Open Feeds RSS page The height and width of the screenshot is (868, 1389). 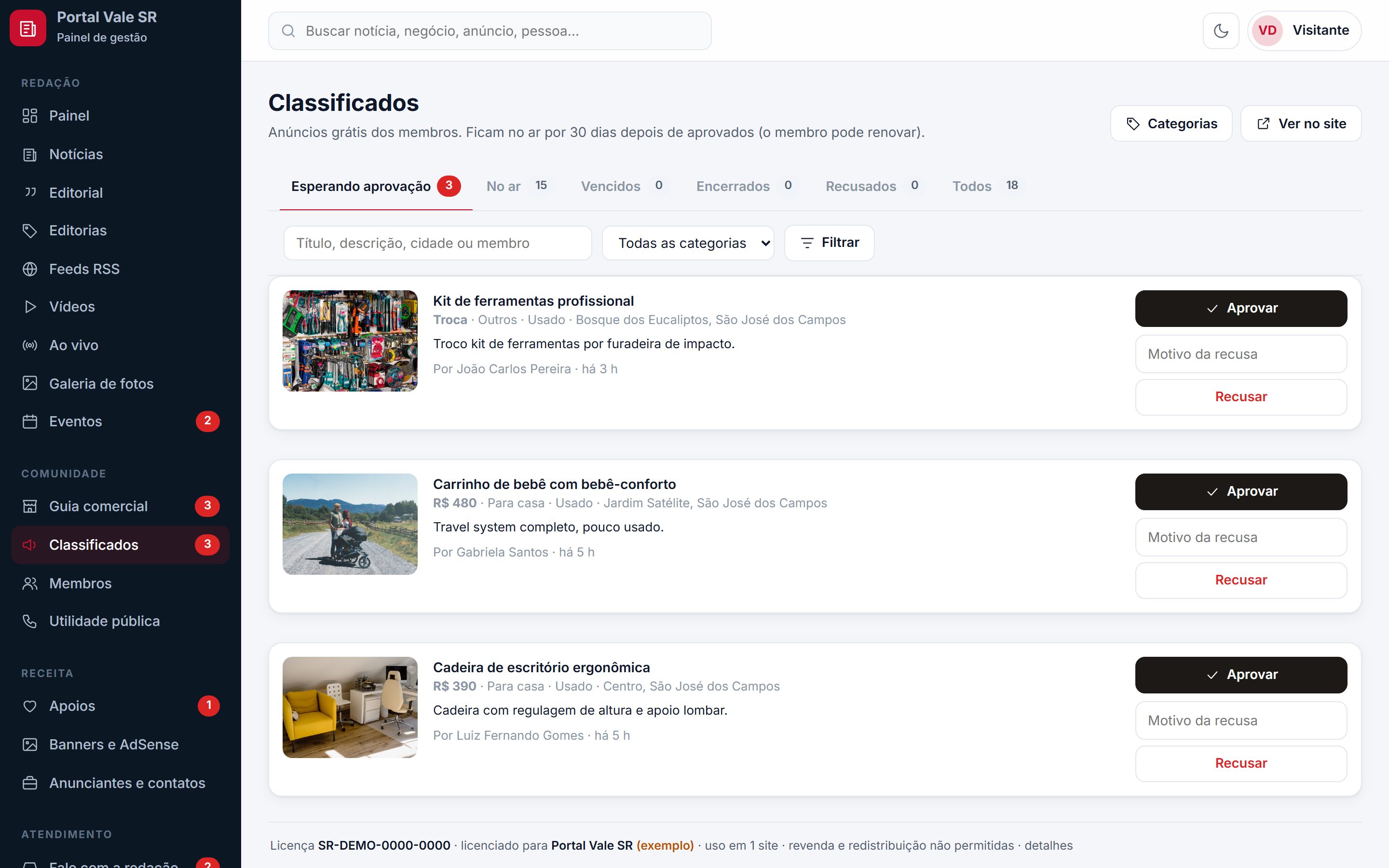click(121, 269)
